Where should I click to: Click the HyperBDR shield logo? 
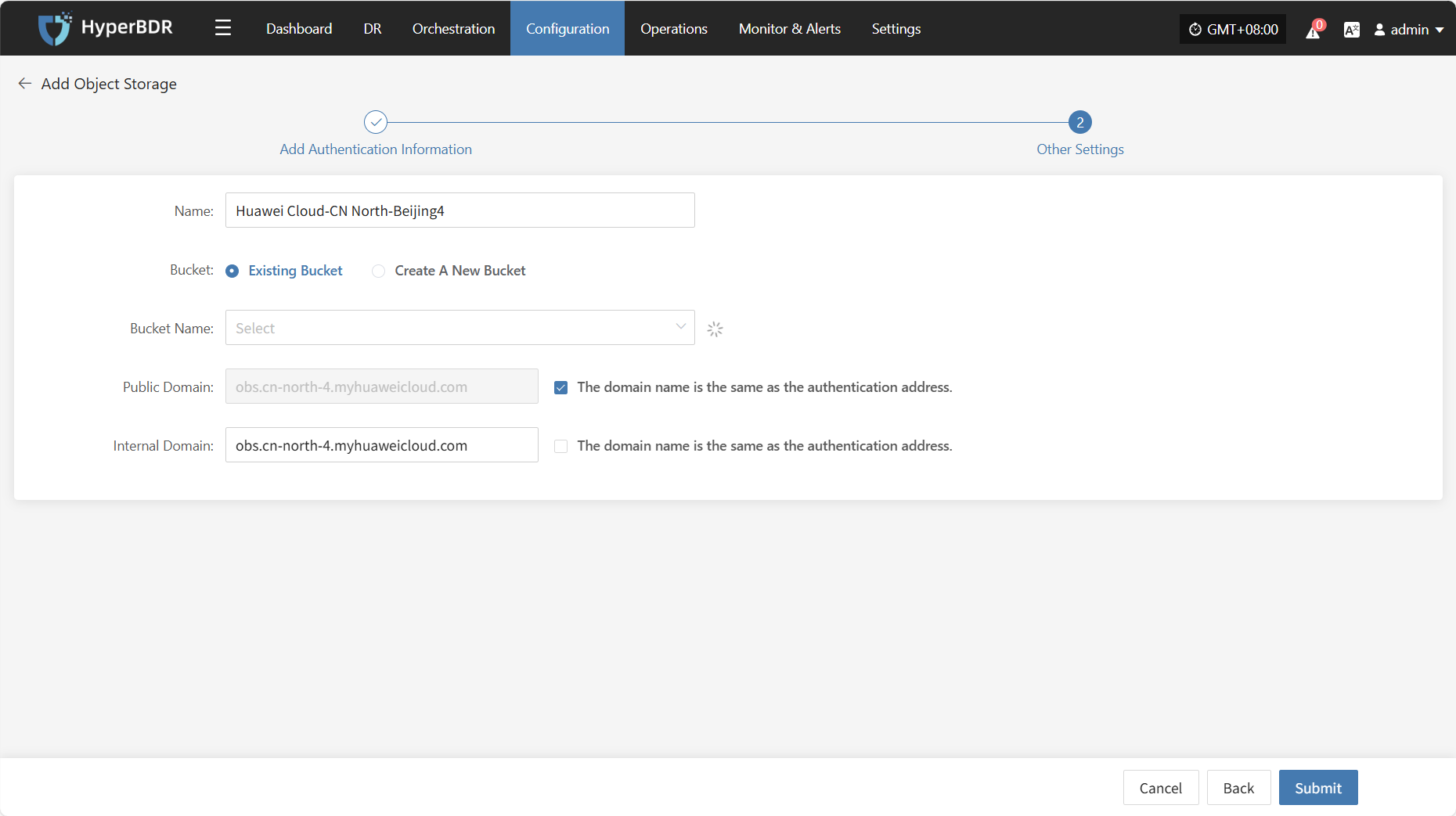pyautogui.click(x=55, y=29)
